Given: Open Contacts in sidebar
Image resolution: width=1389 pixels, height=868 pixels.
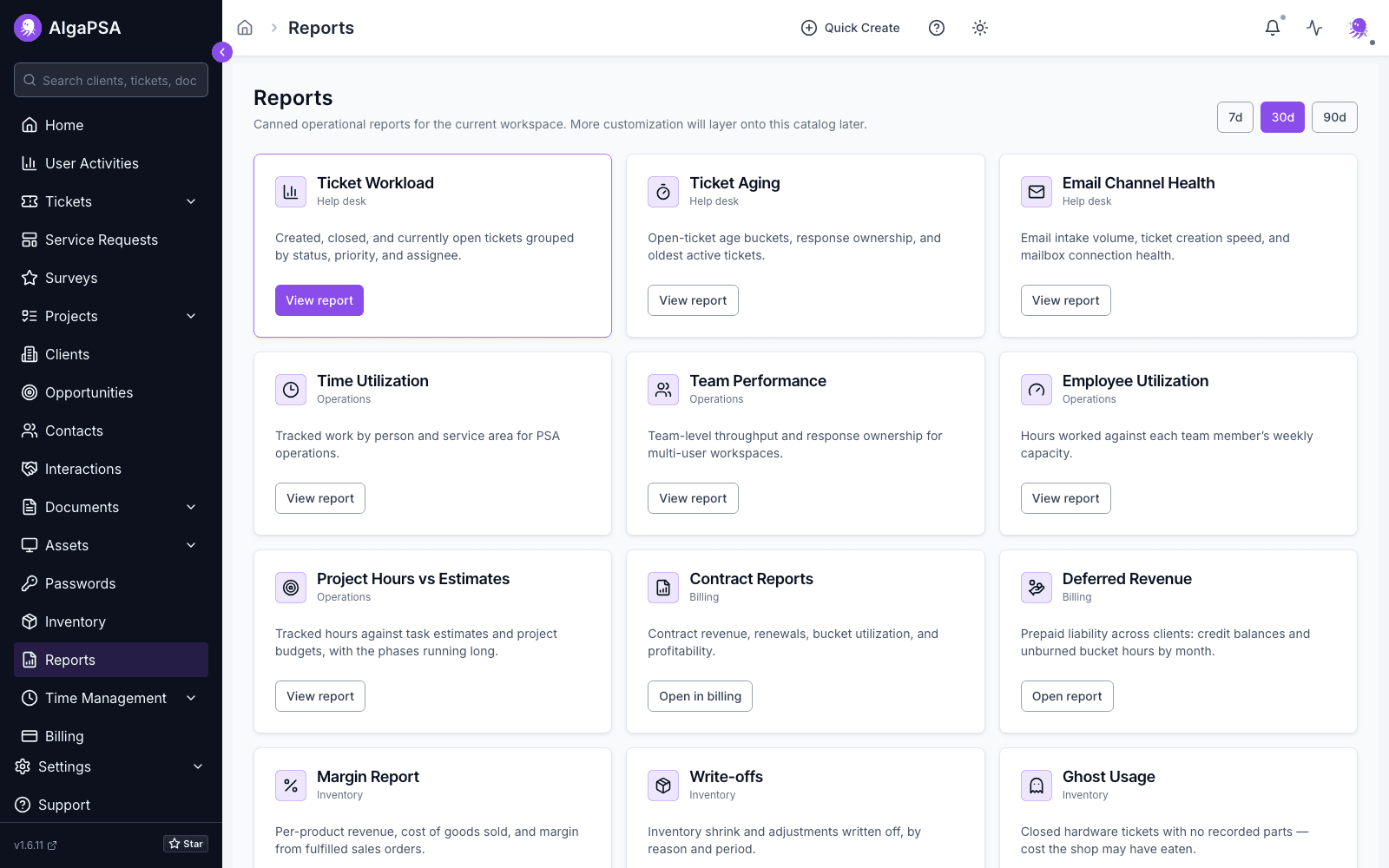Looking at the screenshot, I should [111, 431].
